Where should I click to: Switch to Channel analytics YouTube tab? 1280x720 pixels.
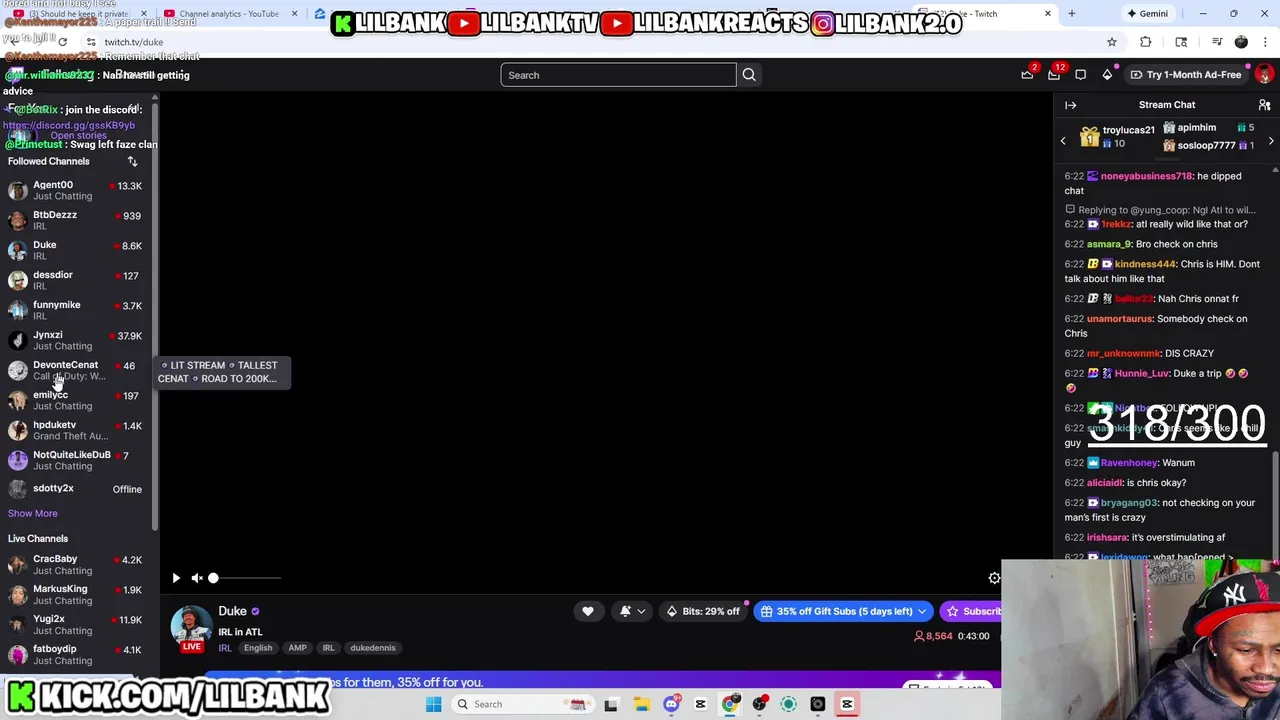click(229, 14)
